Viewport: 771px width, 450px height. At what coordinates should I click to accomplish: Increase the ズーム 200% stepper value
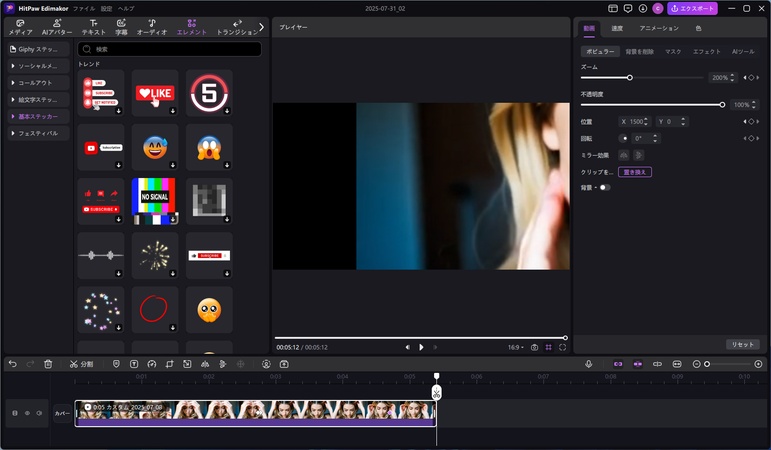pos(732,75)
